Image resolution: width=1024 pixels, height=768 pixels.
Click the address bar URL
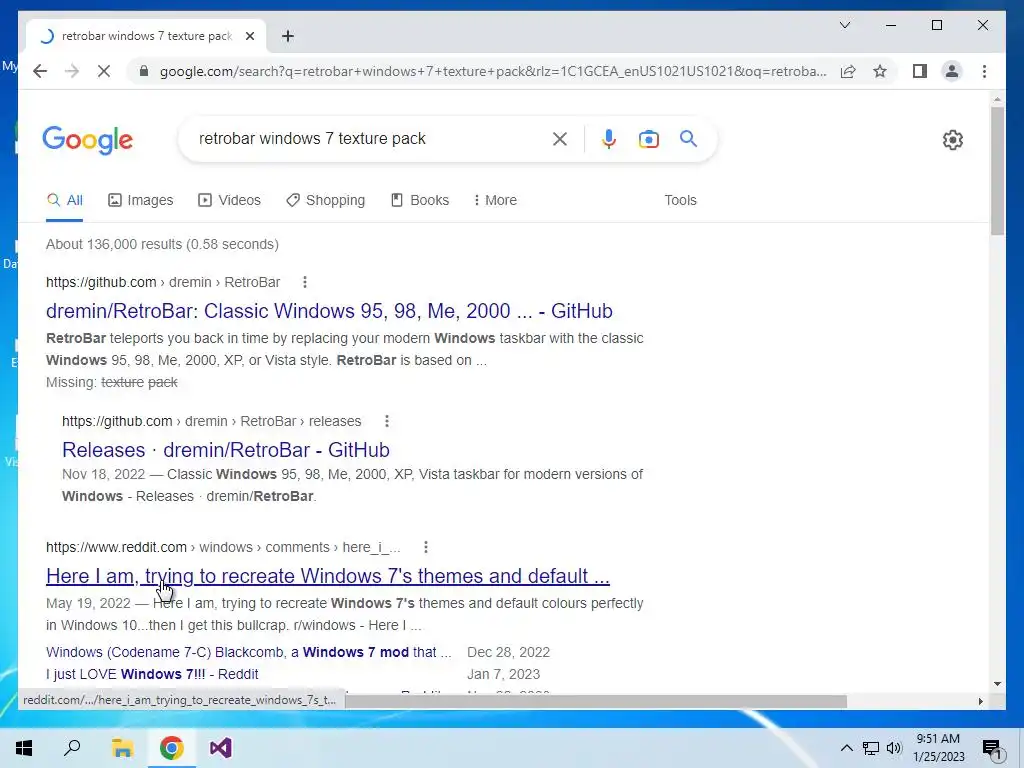(493, 71)
